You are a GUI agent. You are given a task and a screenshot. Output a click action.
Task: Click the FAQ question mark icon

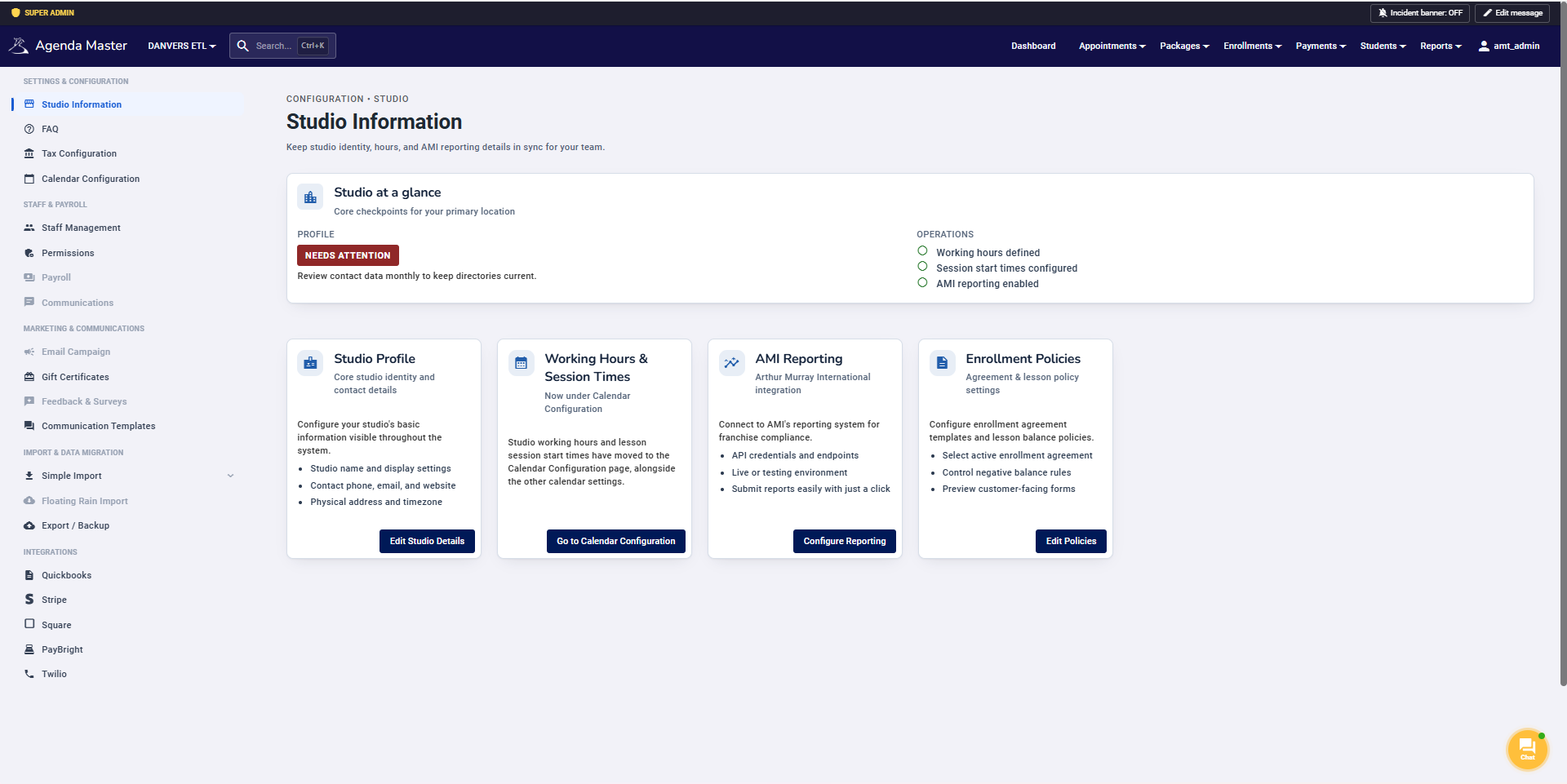pos(29,129)
